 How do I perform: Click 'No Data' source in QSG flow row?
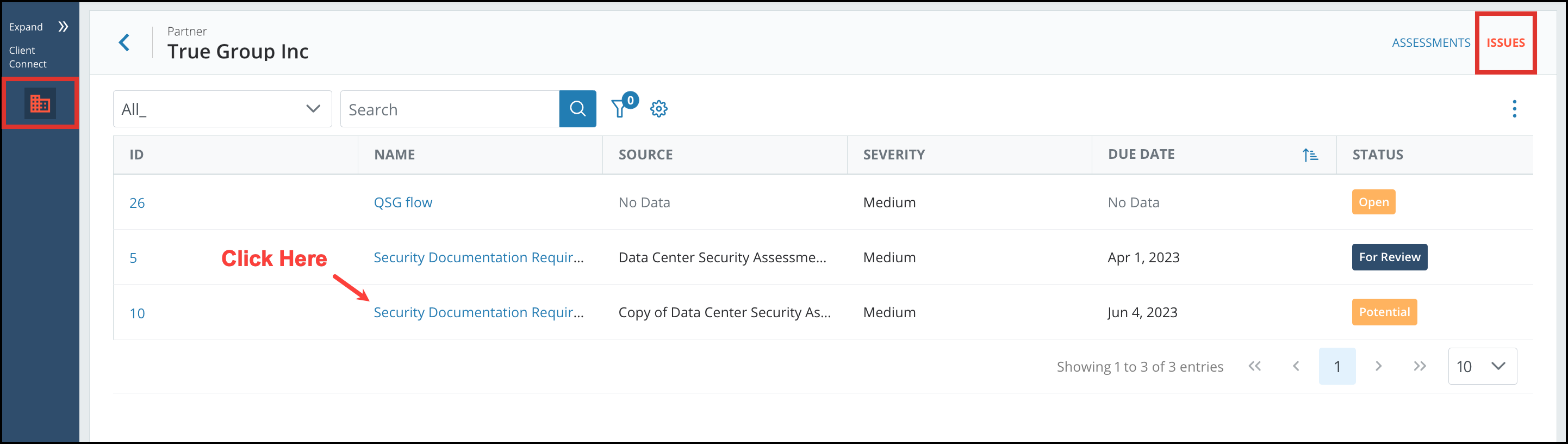pyautogui.click(x=644, y=202)
